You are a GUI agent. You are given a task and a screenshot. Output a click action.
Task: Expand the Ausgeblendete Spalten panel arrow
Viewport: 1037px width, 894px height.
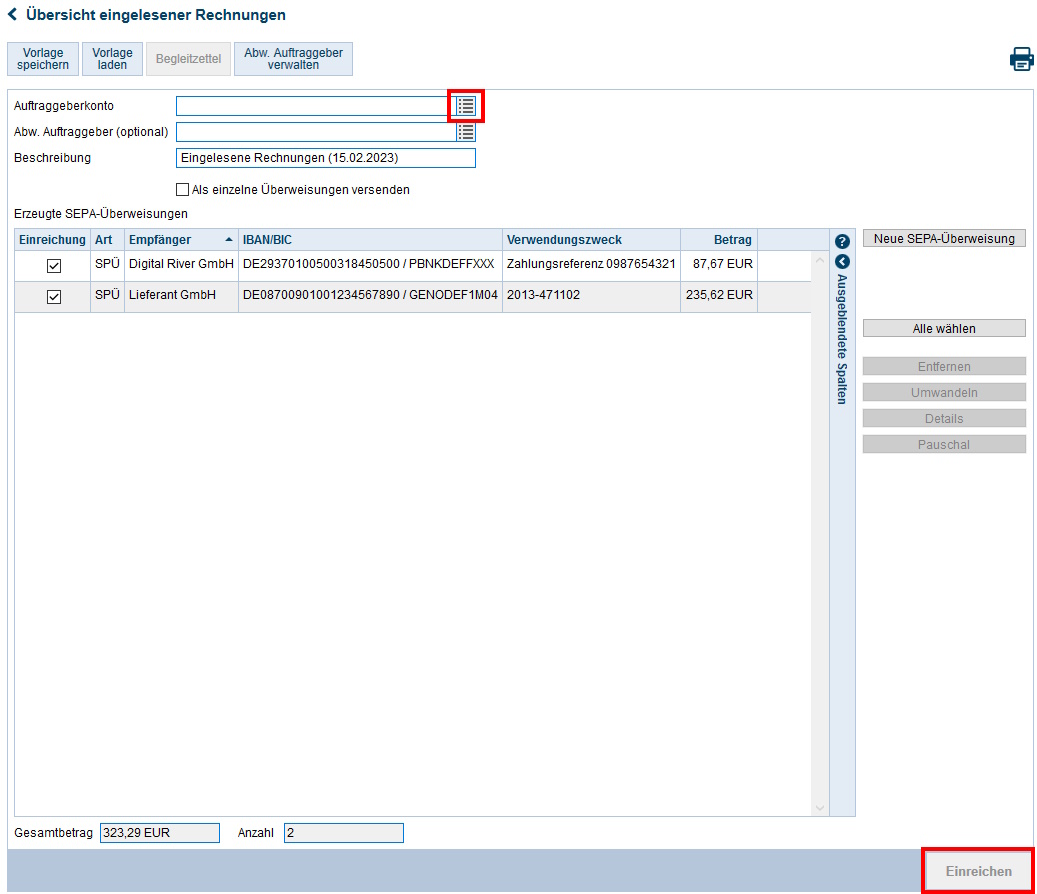tap(842, 261)
